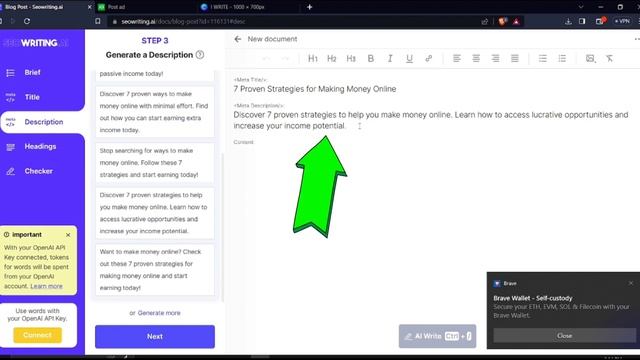The width and height of the screenshot is (640, 360).
Task: Insert bulleted list
Action: click(542, 58)
